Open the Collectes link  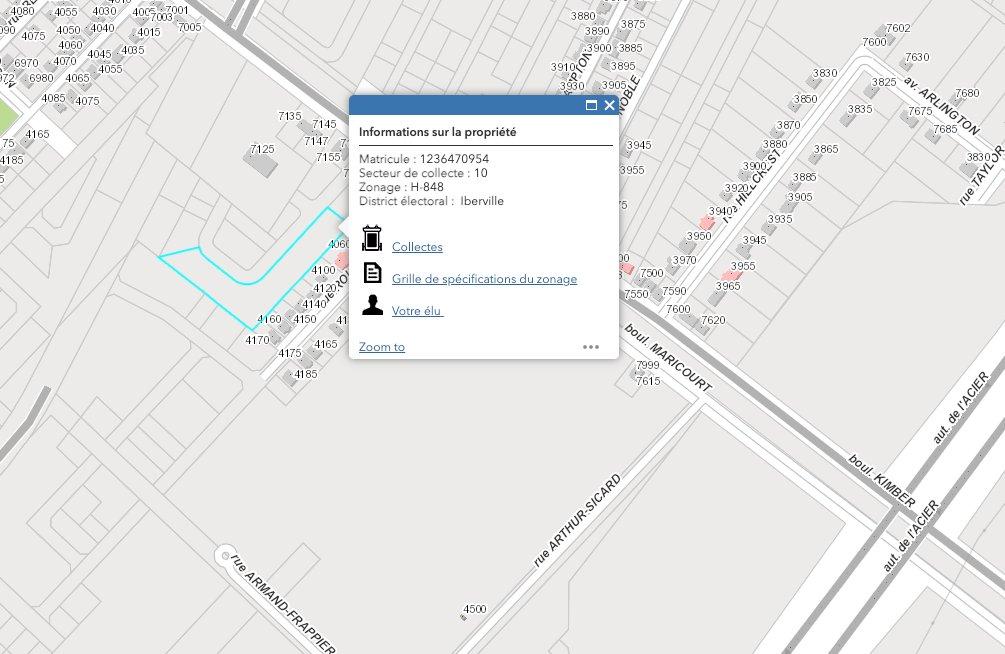pos(417,247)
